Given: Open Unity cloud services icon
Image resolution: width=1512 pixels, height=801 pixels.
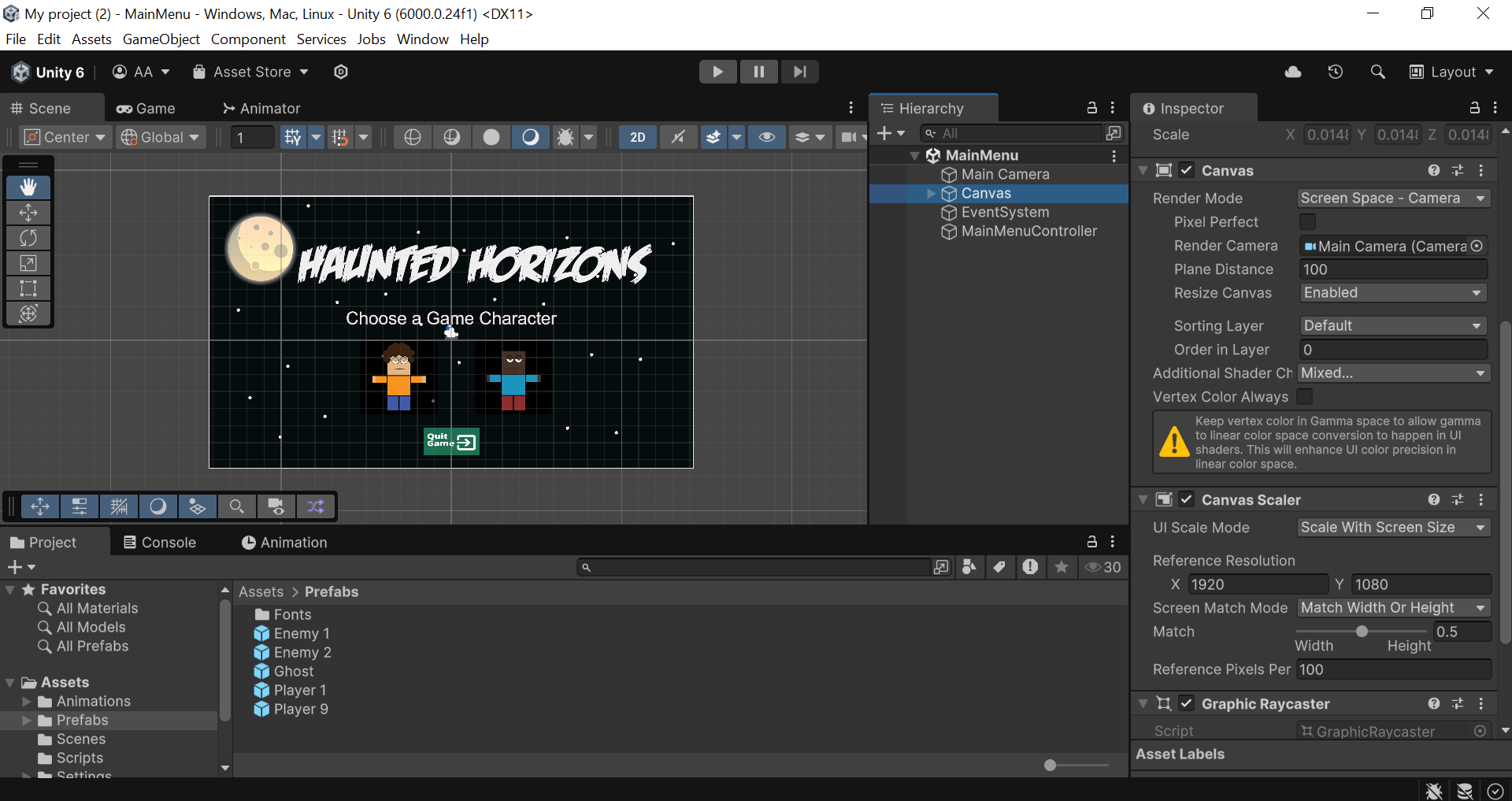Looking at the screenshot, I should point(1293,72).
